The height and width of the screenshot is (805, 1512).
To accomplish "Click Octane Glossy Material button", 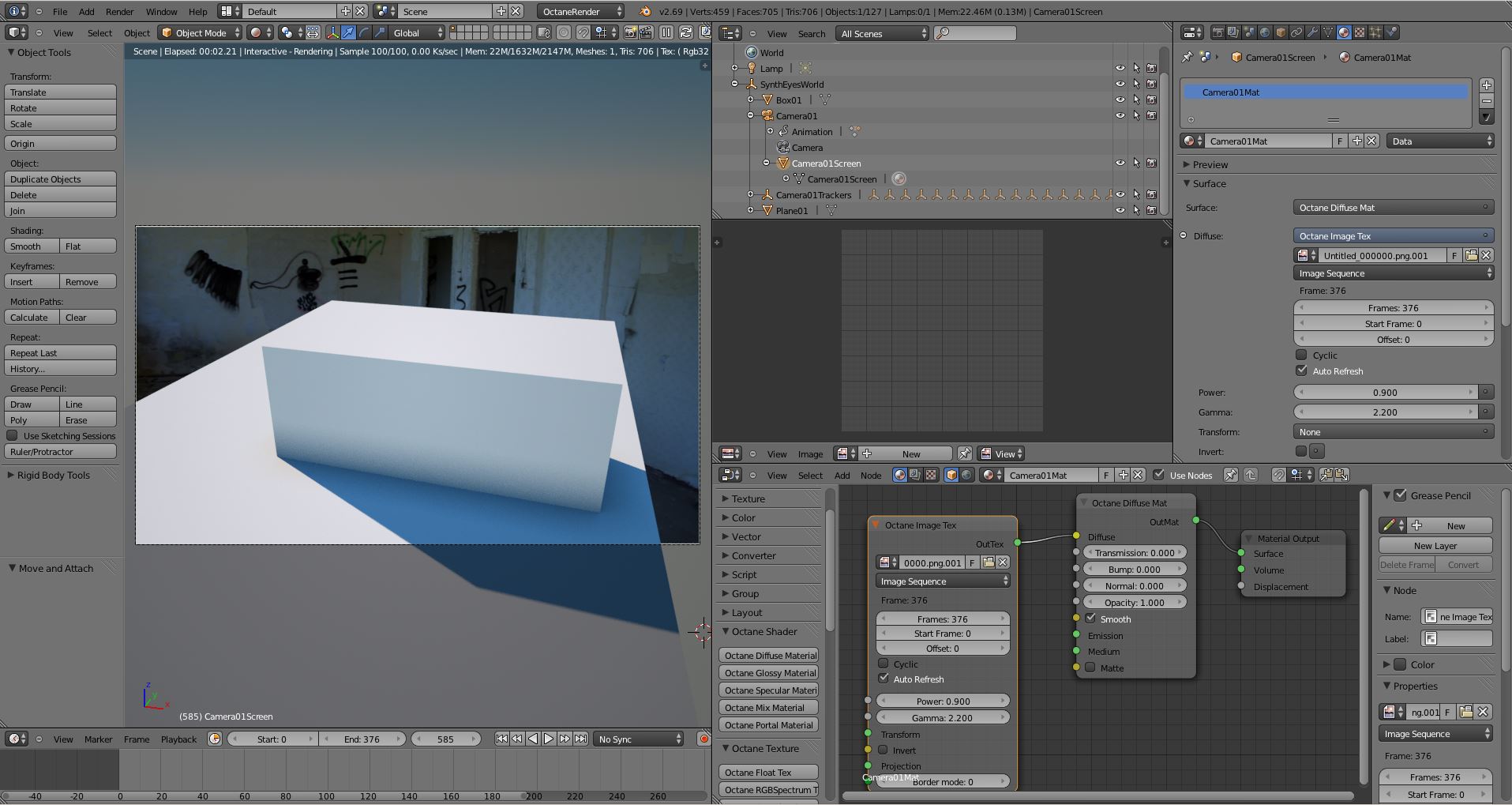I will [769, 672].
